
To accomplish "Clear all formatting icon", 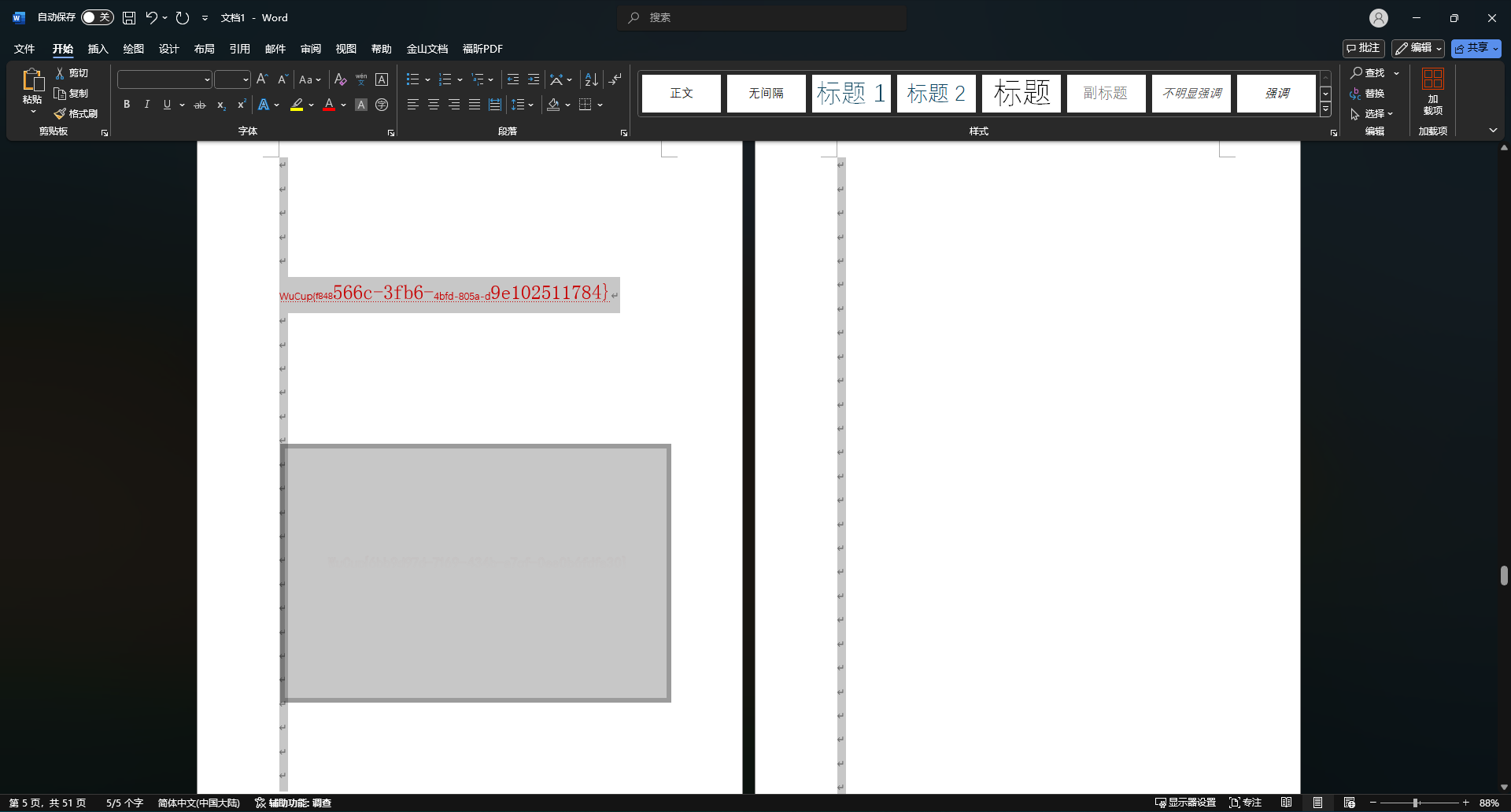I will [340, 79].
